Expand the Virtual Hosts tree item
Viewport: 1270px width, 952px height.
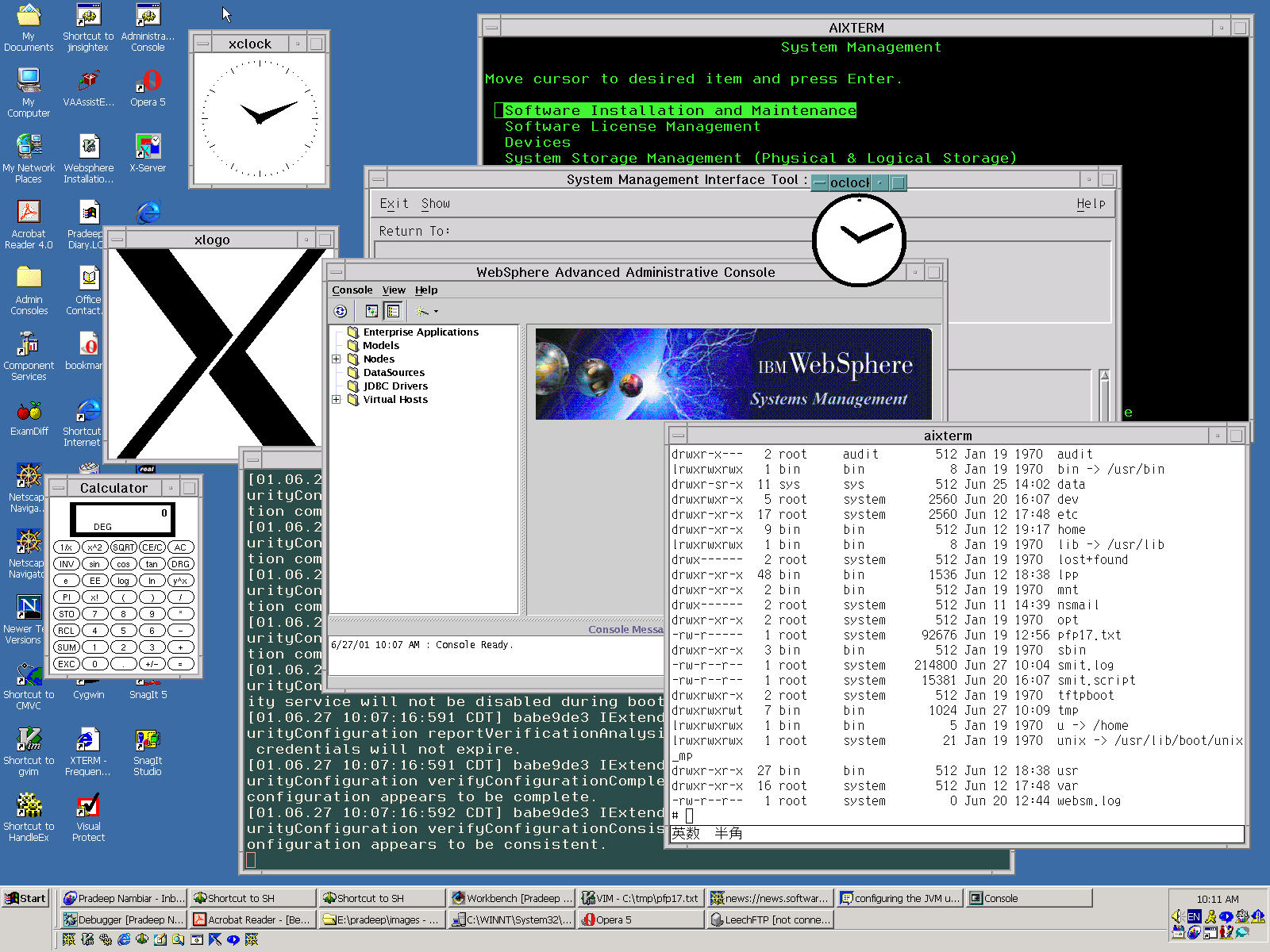point(336,399)
